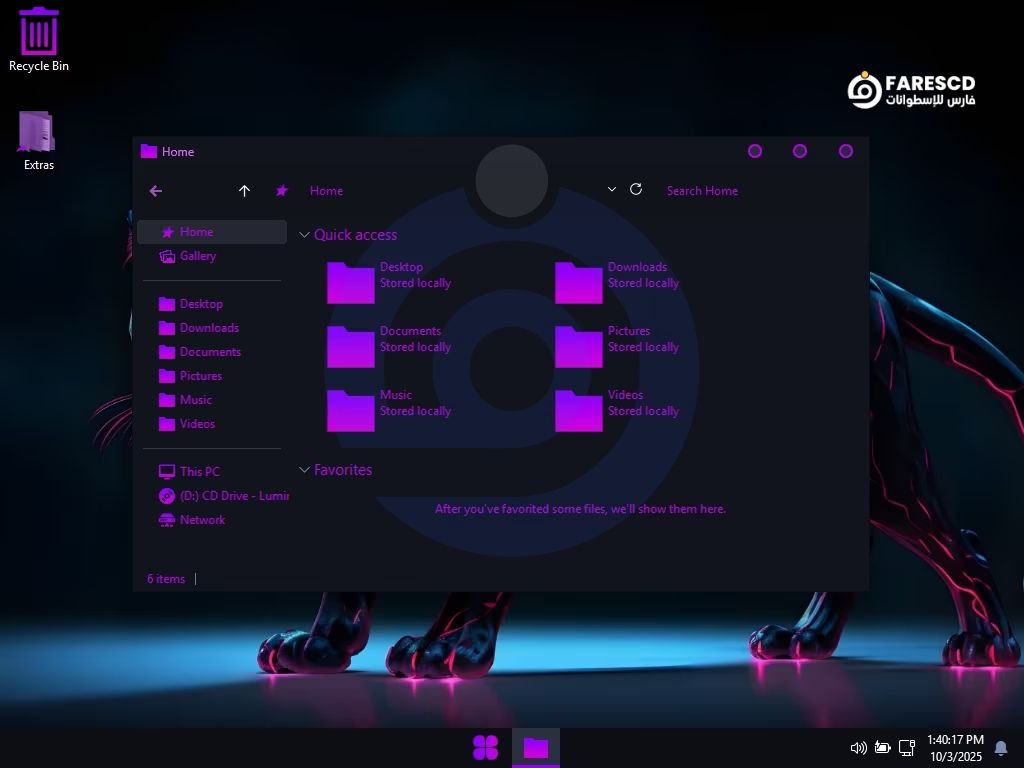Click the back arrow in Explorer

[x=156, y=191]
